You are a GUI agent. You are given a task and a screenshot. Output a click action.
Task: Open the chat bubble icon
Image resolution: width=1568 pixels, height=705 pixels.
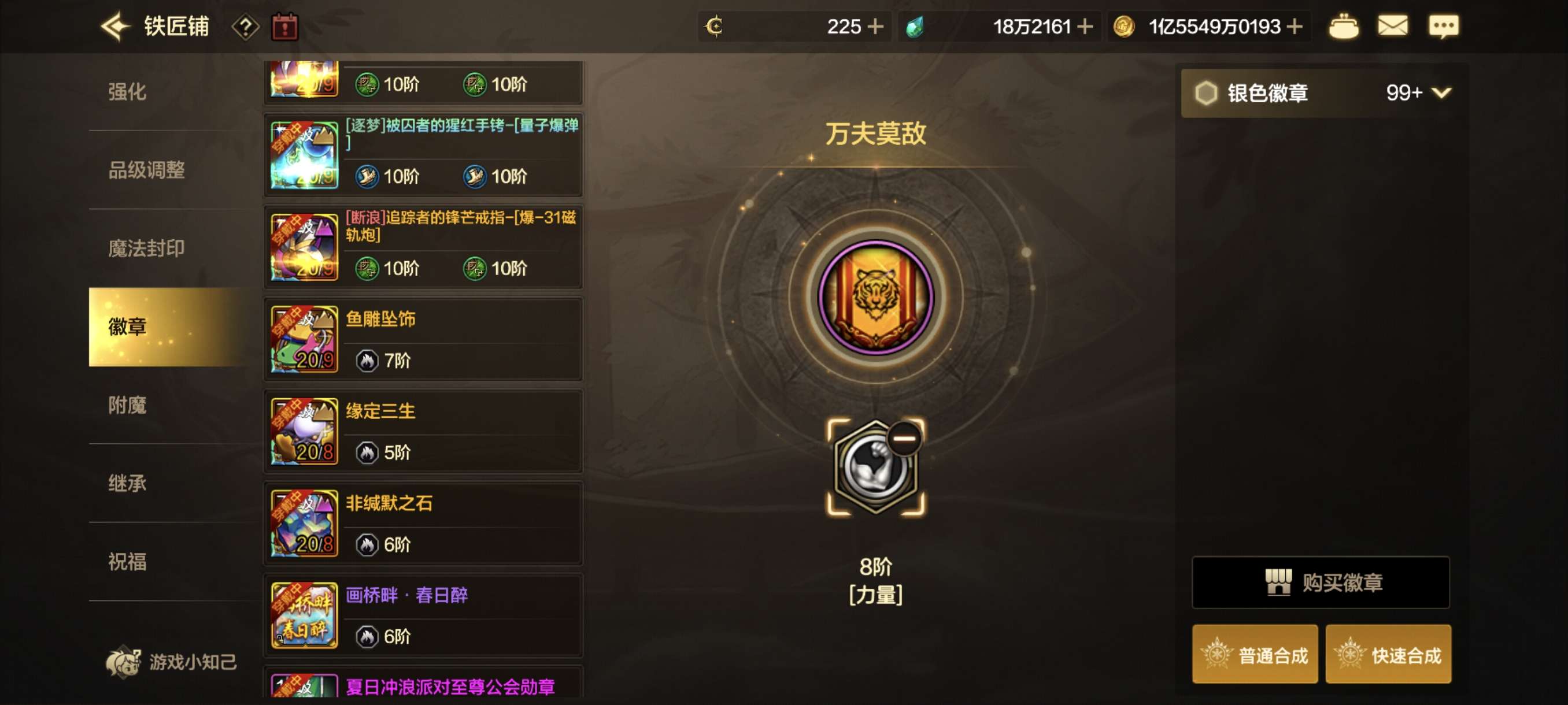click(x=1443, y=27)
